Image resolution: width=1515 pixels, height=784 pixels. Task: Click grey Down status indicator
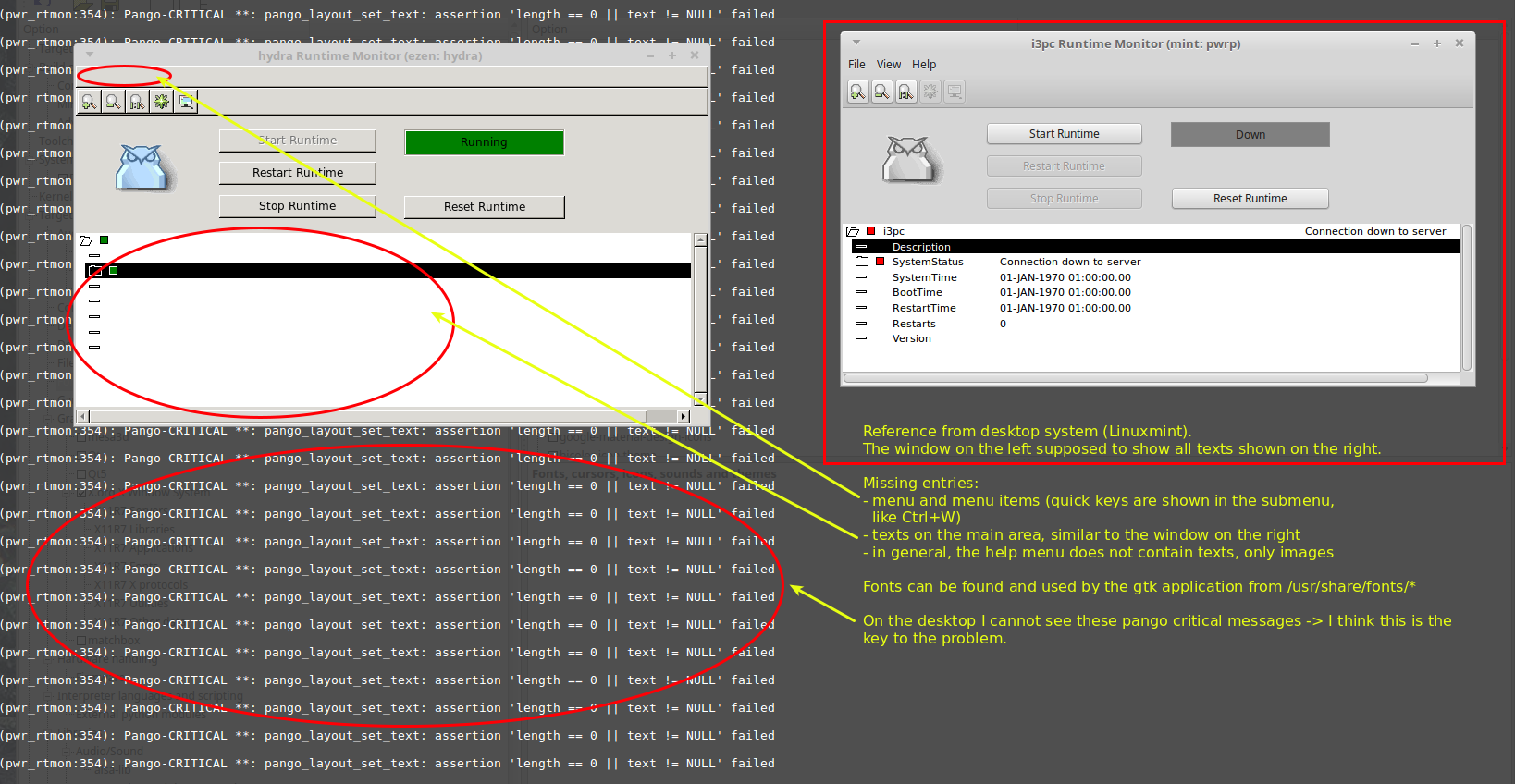[1250, 135]
